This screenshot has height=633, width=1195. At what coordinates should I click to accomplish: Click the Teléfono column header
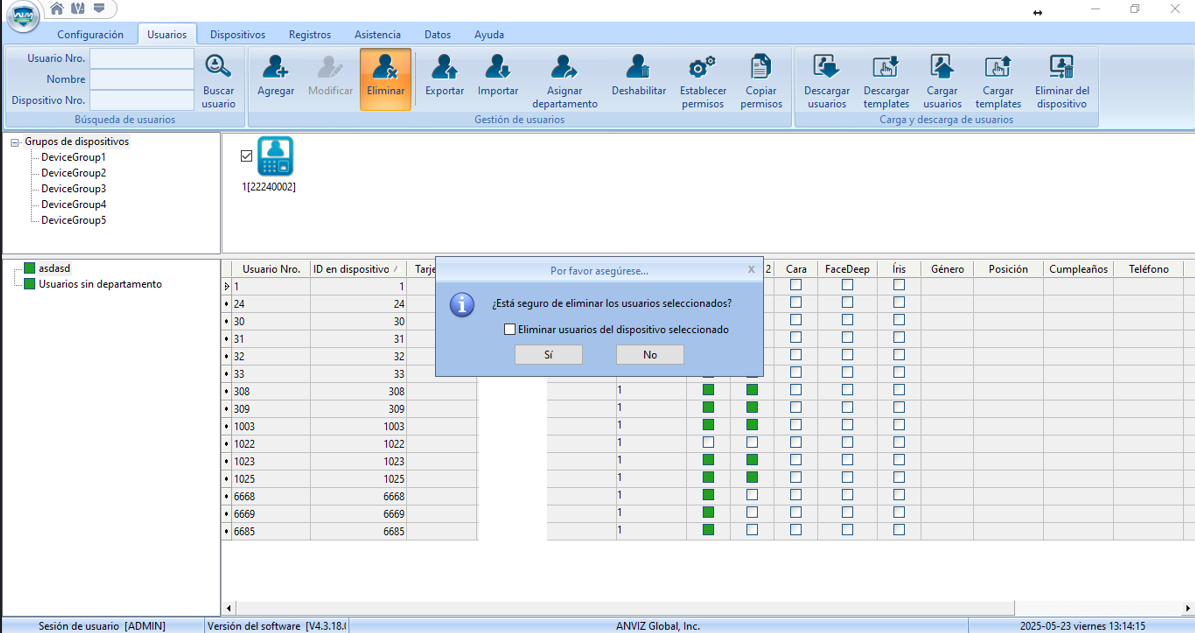pyautogui.click(x=1149, y=270)
